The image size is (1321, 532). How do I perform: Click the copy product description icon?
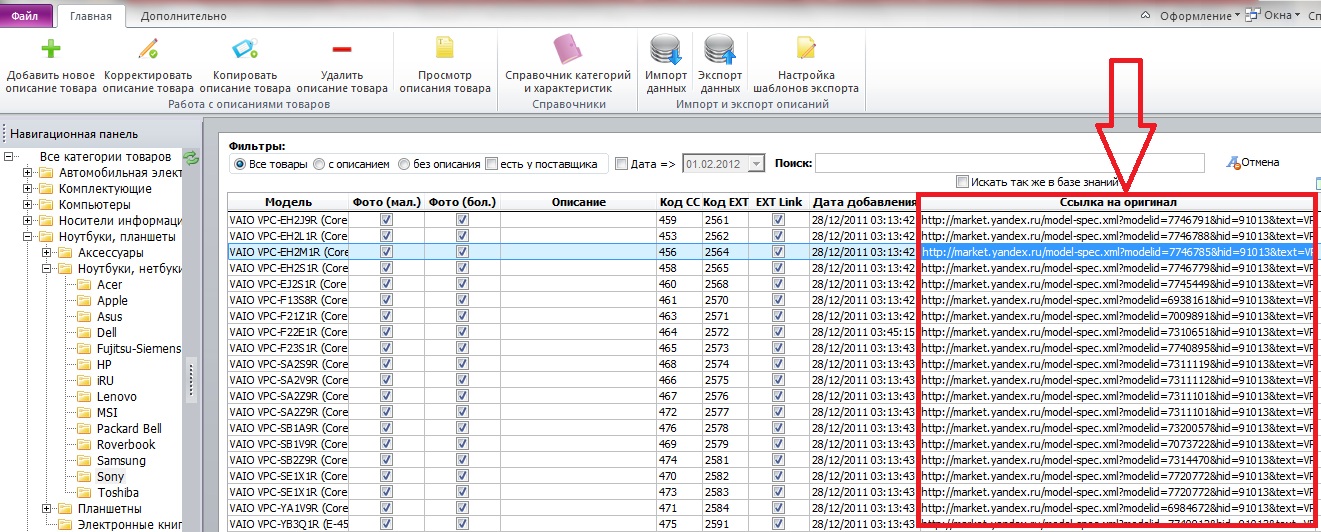point(245,48)
